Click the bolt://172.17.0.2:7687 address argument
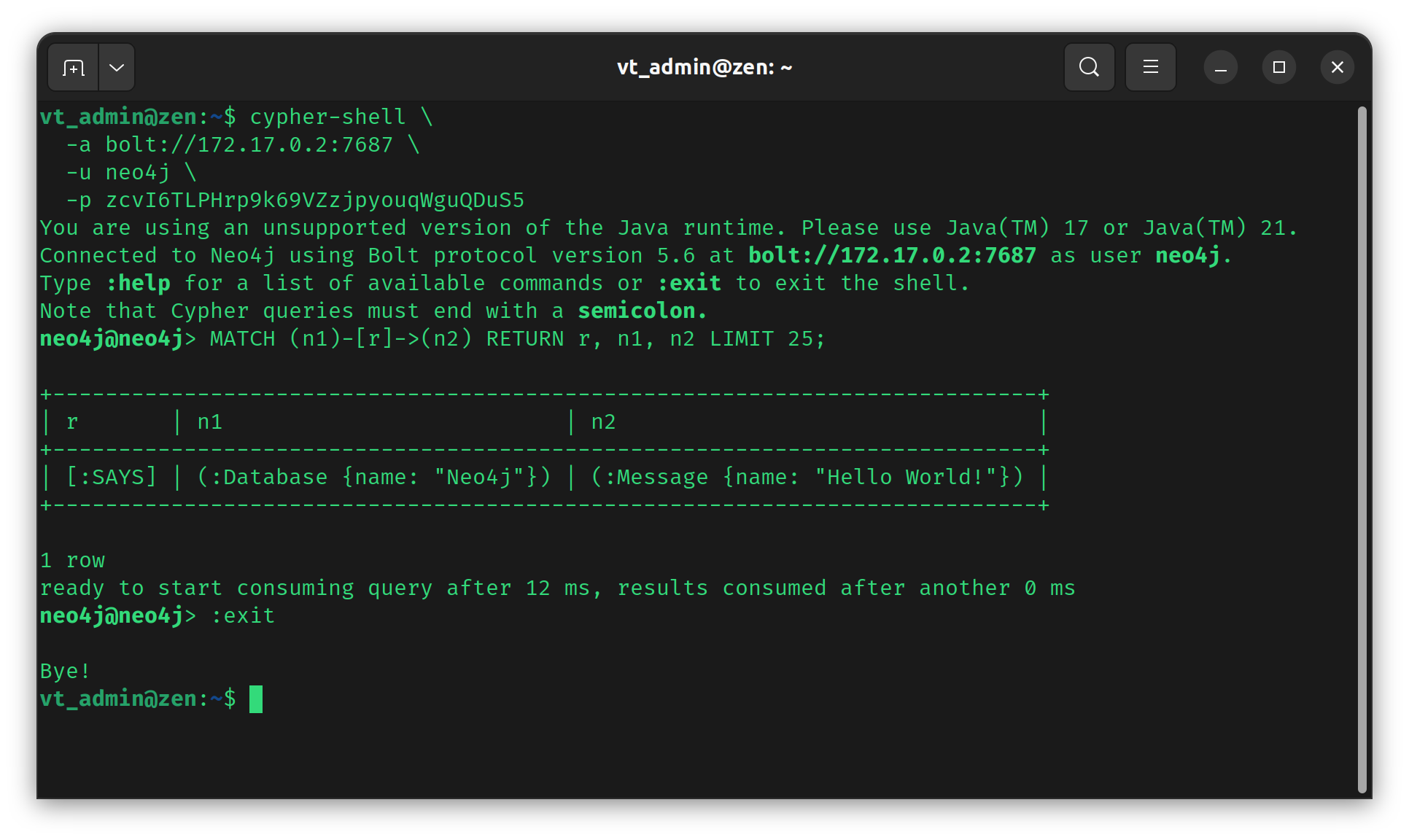1409x840 pixels. (x=249, y=144)
